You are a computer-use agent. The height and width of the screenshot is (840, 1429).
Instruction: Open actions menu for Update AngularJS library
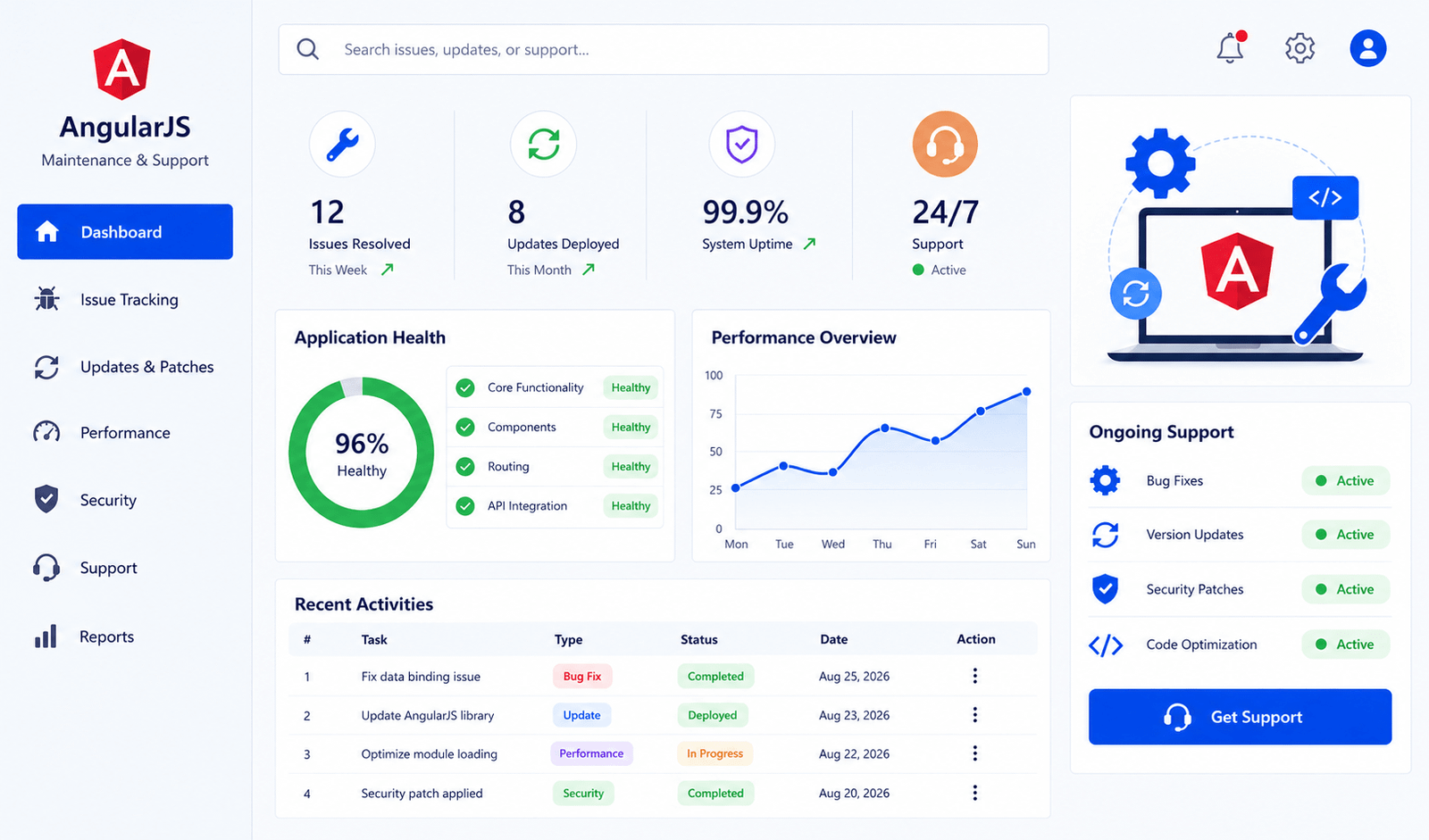click(x=975, y=715)
